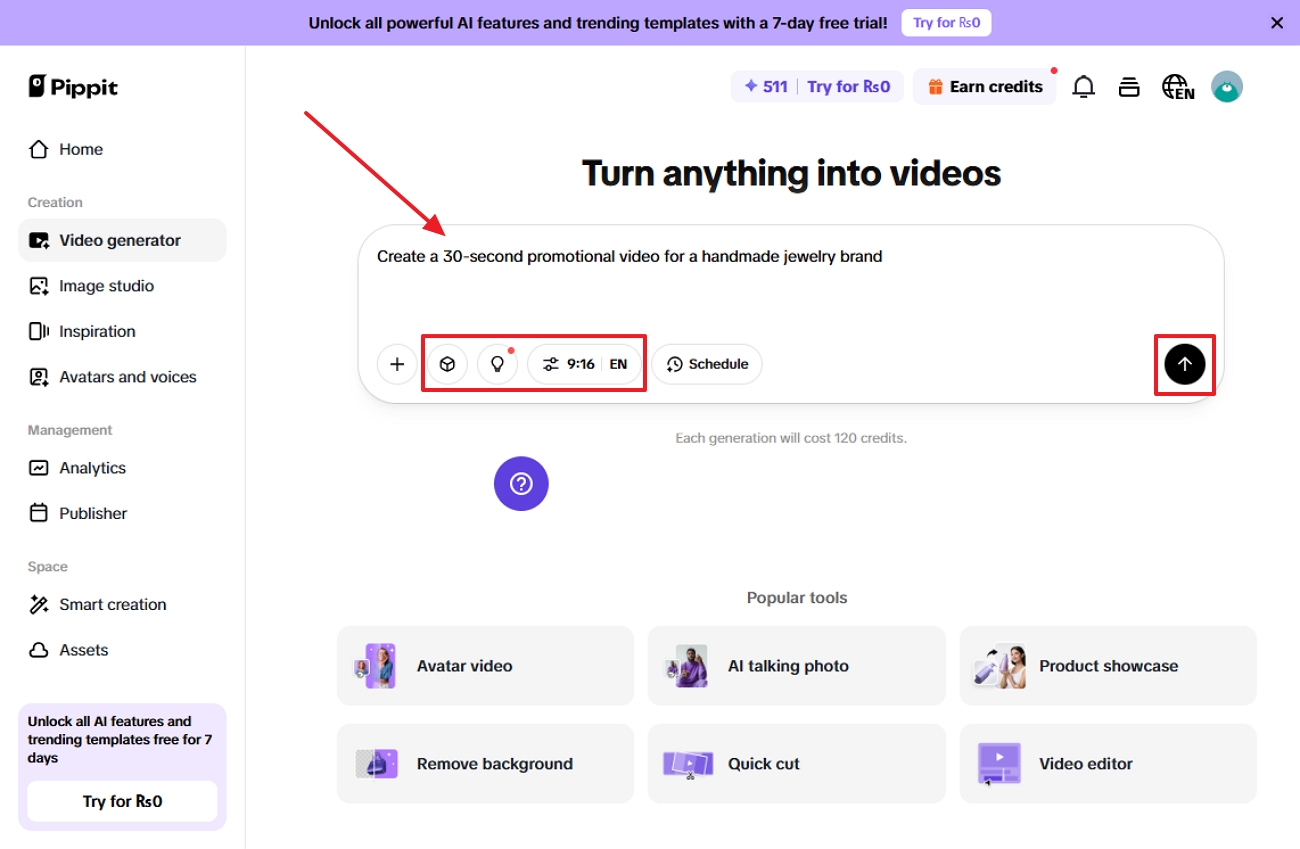1300x849 pixels.
Task: Click the cube product icon in the prompt bar
Action: (447, 364)
